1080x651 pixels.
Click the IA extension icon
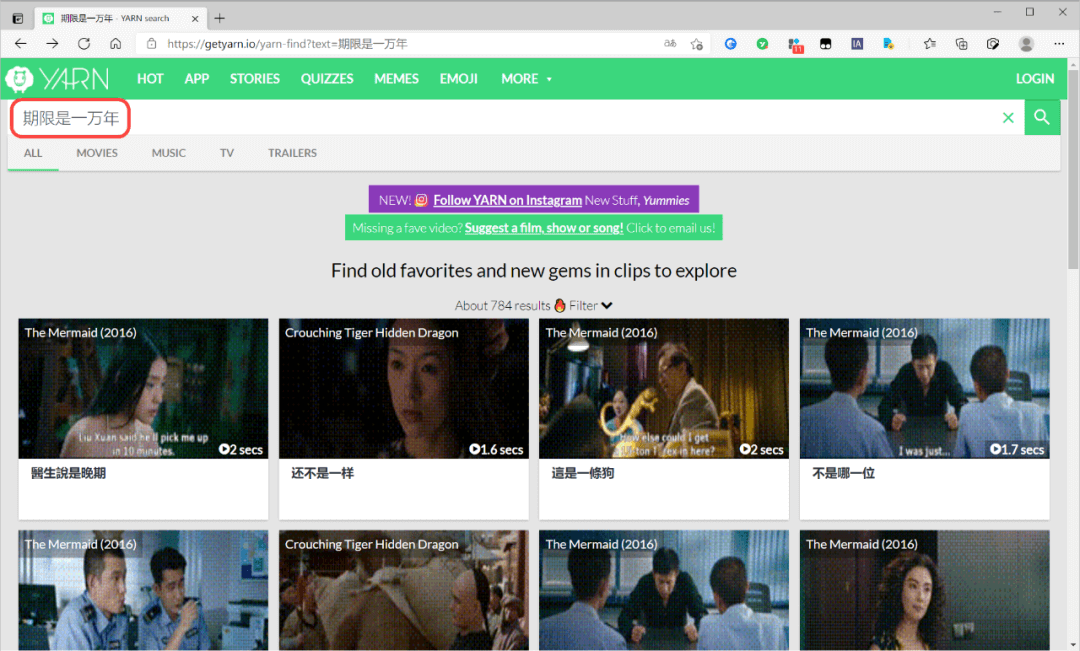point(857,43)
